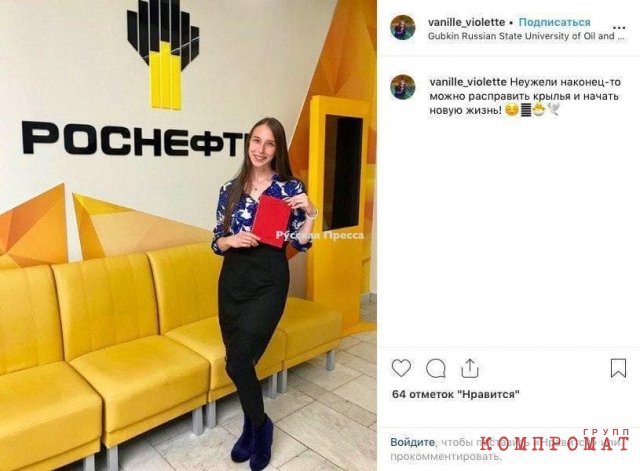Open comments via speech bubble icon
Image resolution: width=640 pixels, height=471 pixels.
pos(436,369)
